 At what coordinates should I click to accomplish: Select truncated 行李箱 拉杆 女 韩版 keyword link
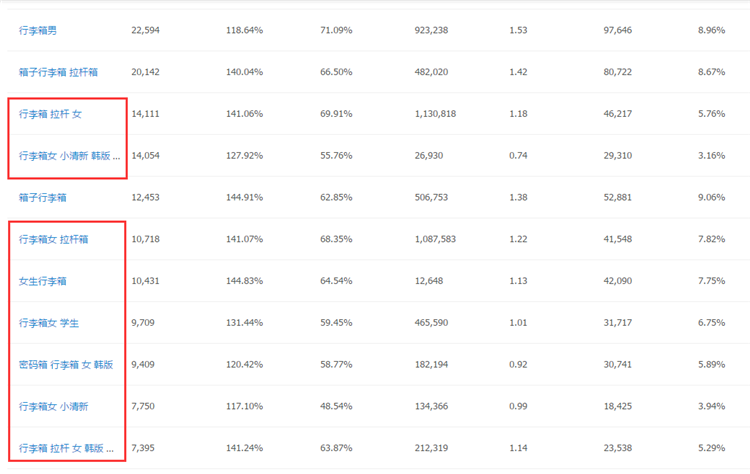click(66, 448)
